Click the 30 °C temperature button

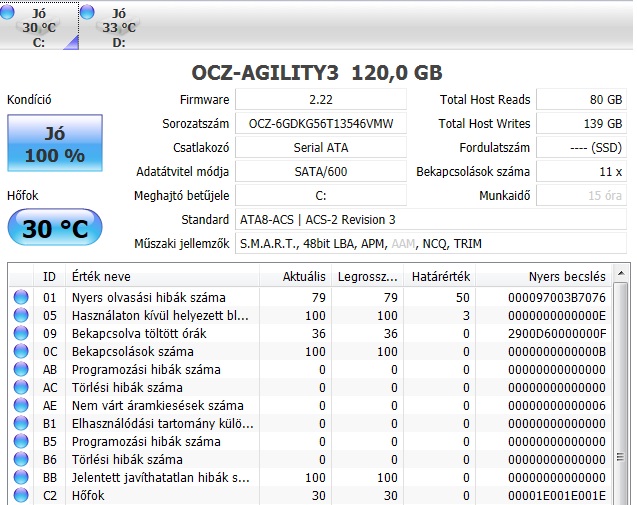pyautogui.click(x=55, y=228)
